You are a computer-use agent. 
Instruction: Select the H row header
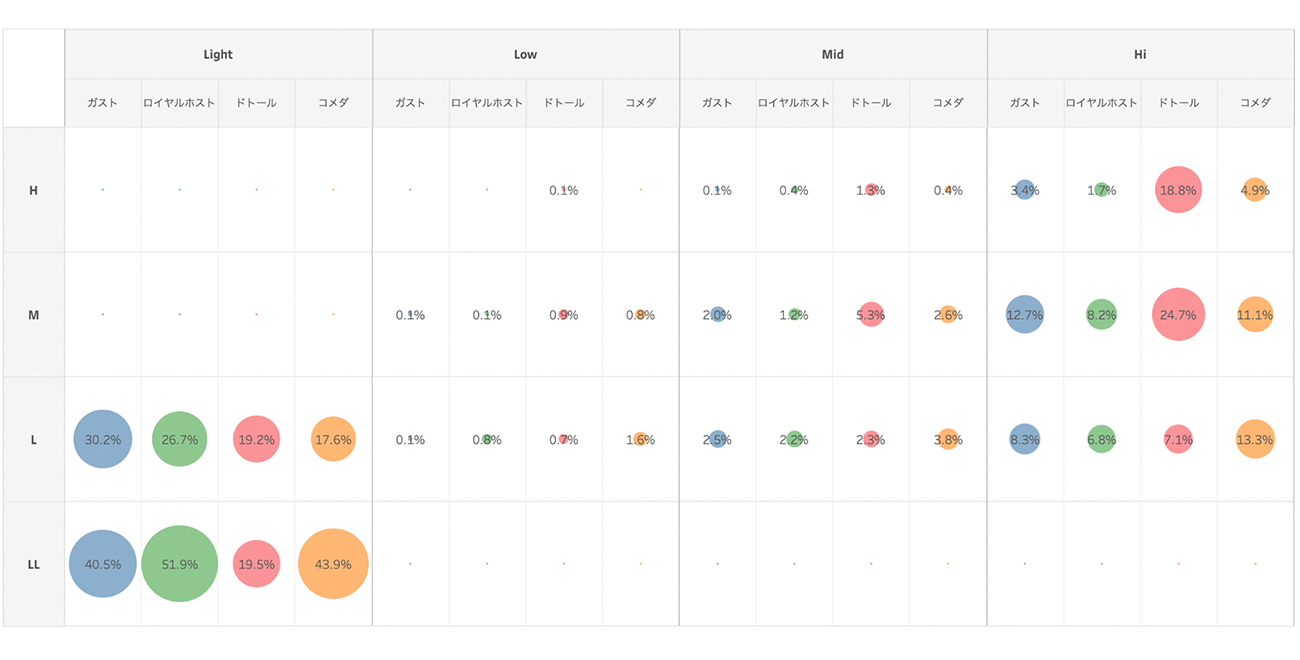click(x=34, y=190)
